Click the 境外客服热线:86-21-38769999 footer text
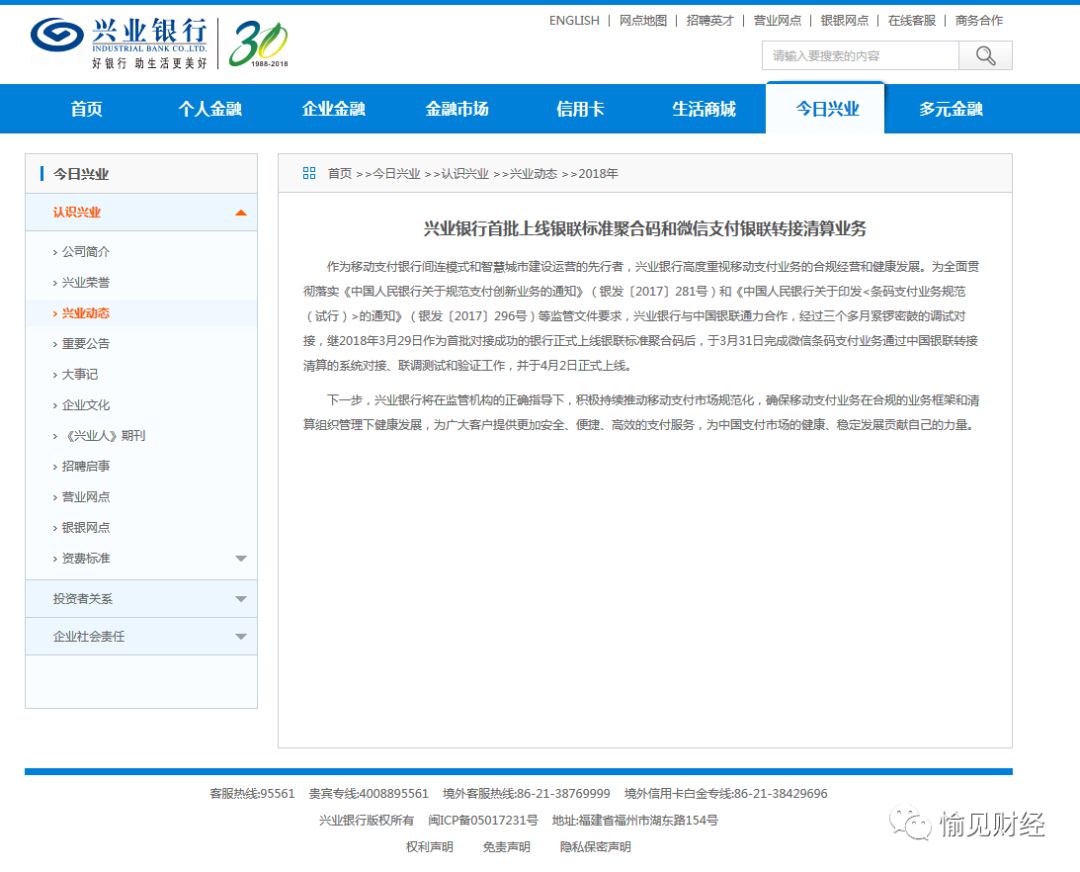 pyautogui.click(x=526, y=793)
